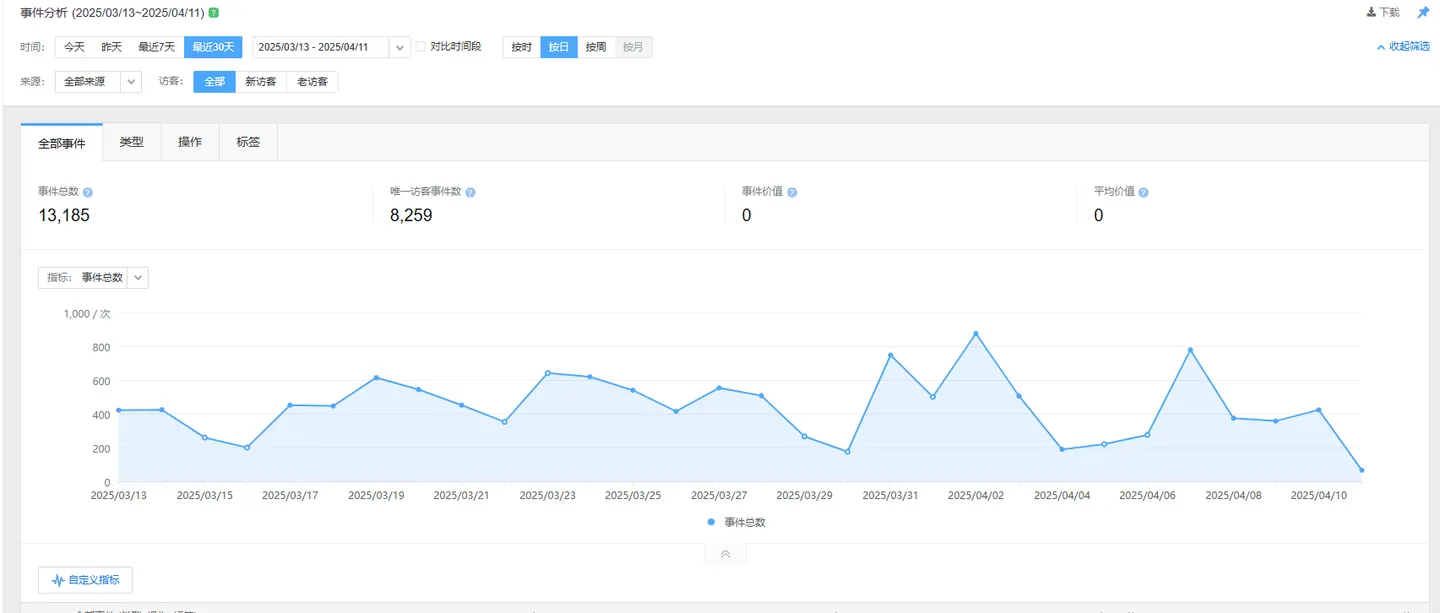Toggle the 事件总数 legend dot under the chart
This screenshot has width=1440, height=613.
click(711, 522)
